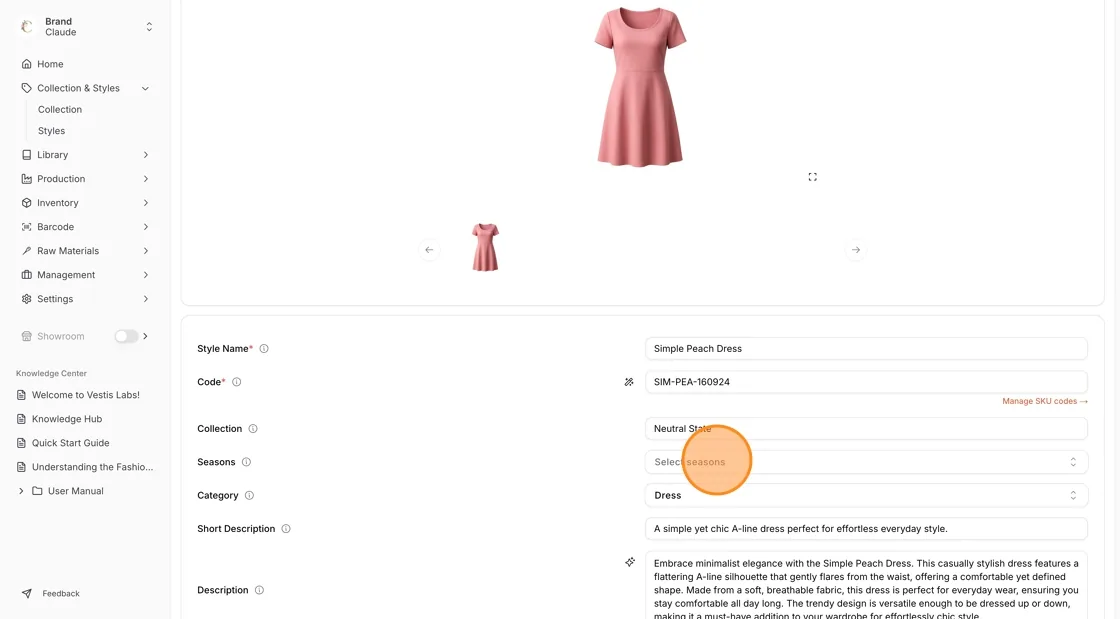This screenshot has height=619, width=1120.
Task: Select the peach dress thumbnail
Action: pyautogui.click(x=485, y=248)
